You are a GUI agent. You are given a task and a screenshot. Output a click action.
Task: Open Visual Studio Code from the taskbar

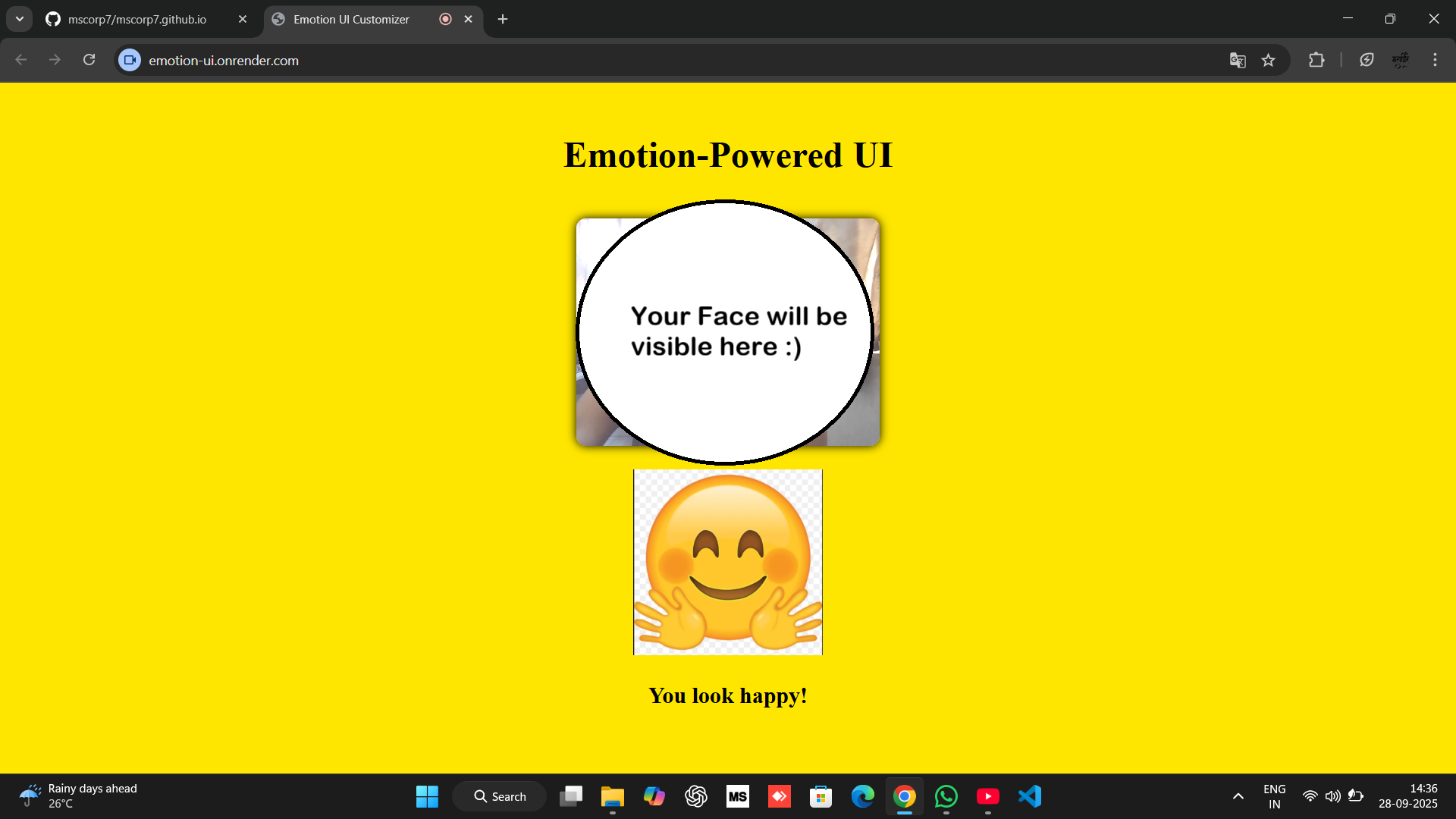coord(1030,796)
